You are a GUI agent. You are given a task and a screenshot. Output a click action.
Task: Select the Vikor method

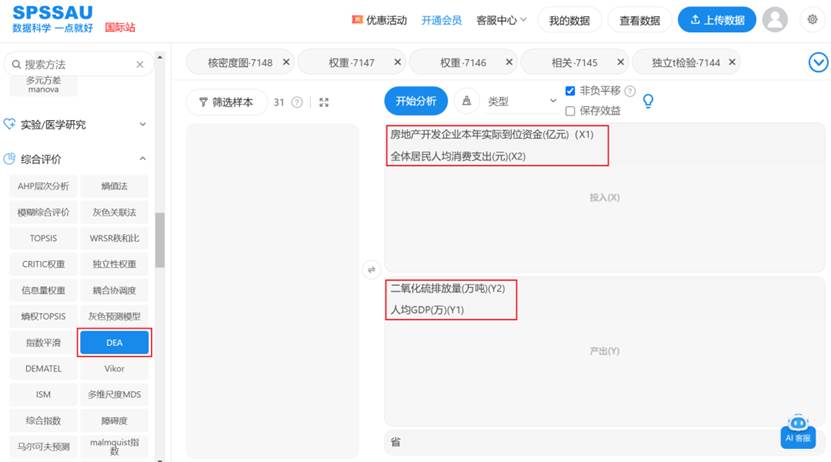(114, 368)
